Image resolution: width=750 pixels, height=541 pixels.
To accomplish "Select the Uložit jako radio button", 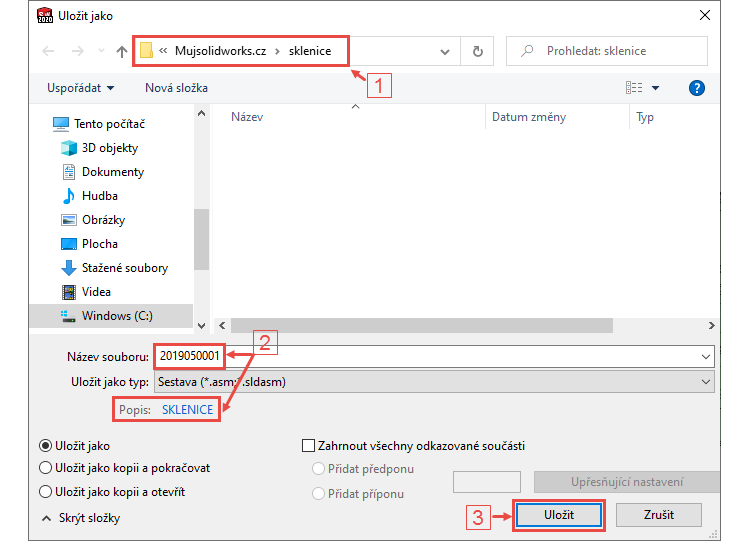I will 45,446.
